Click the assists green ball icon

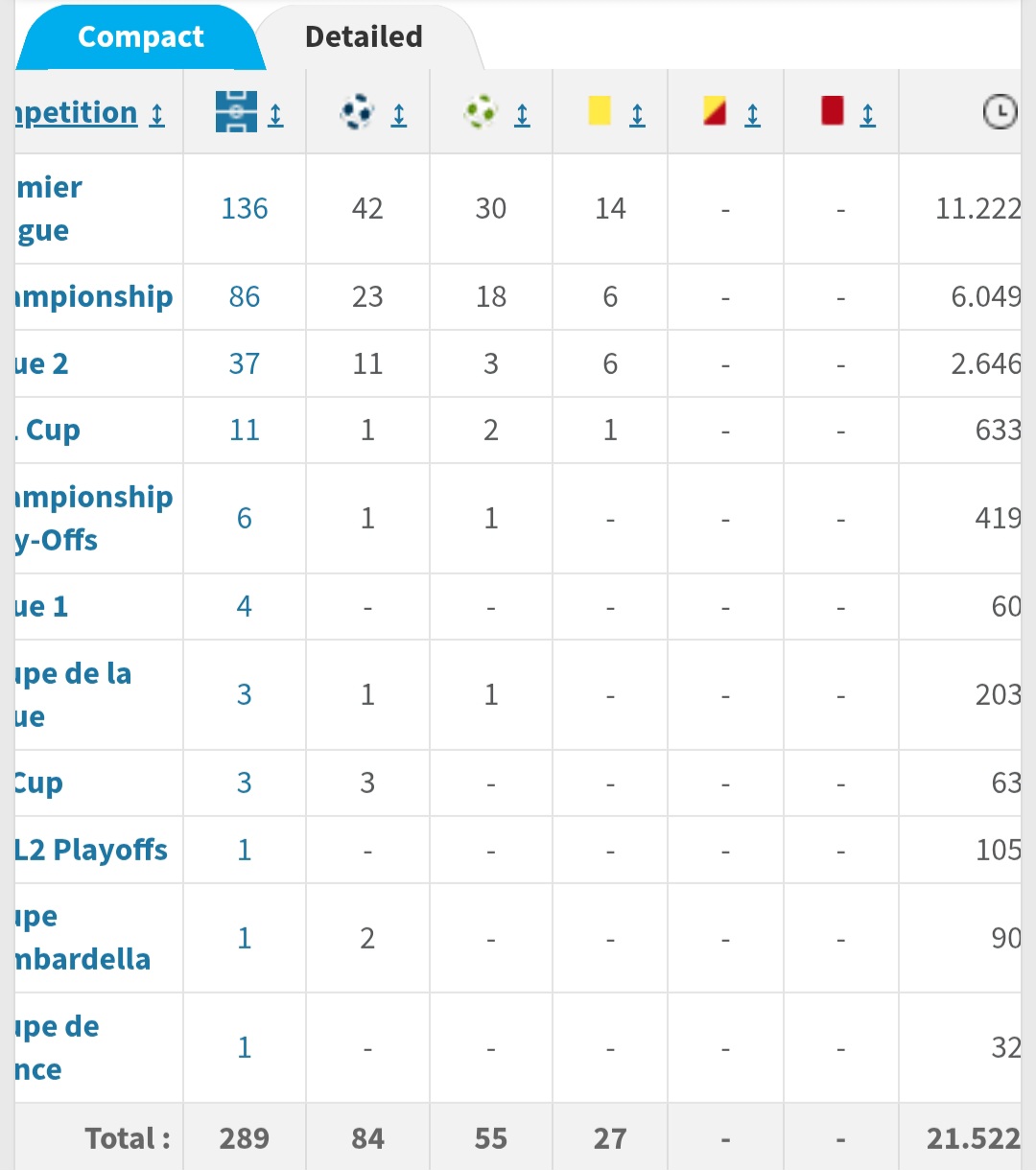point(481,113)
